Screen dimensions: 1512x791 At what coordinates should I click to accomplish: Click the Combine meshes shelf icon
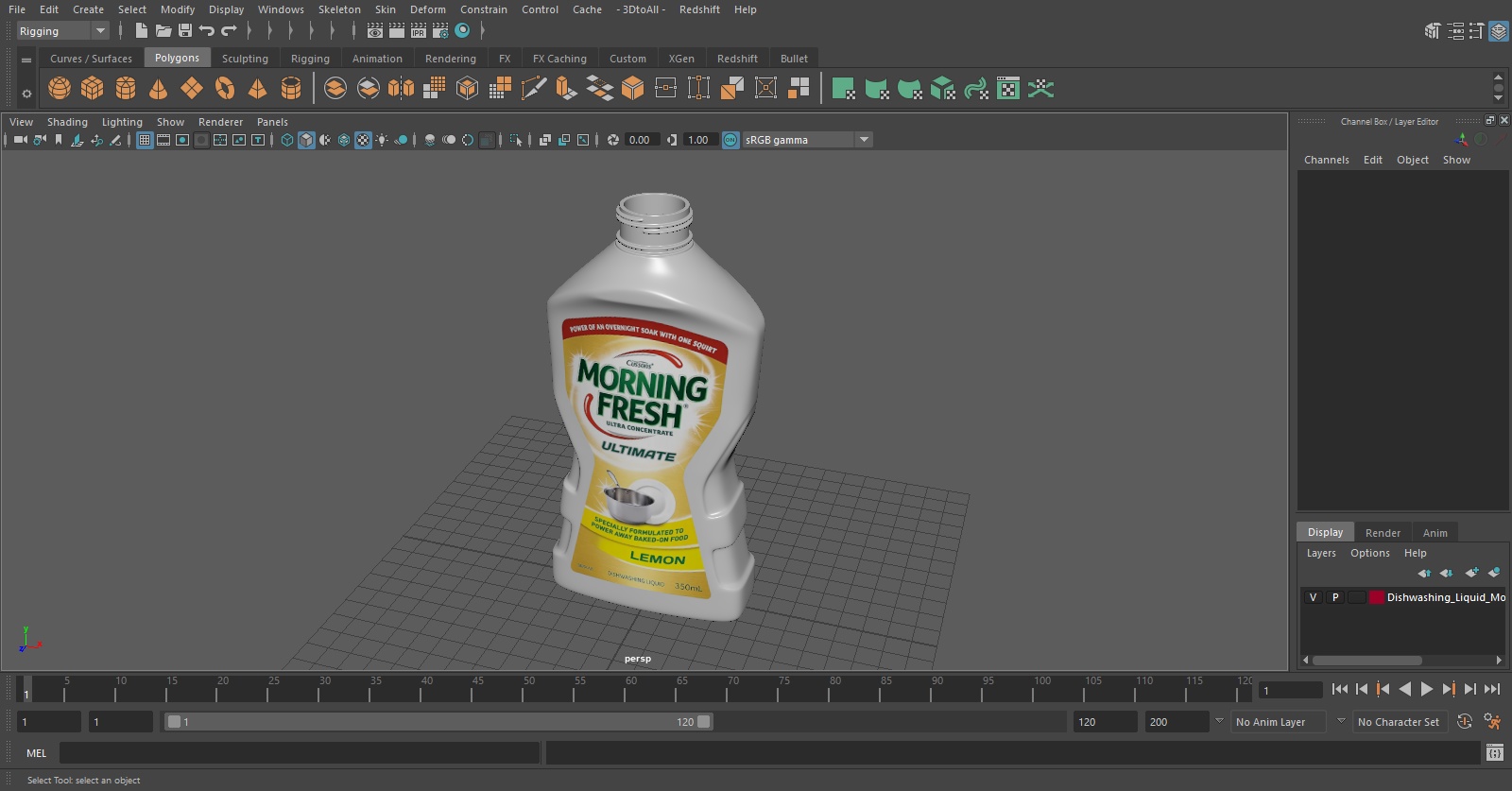(x=335, y=89)
